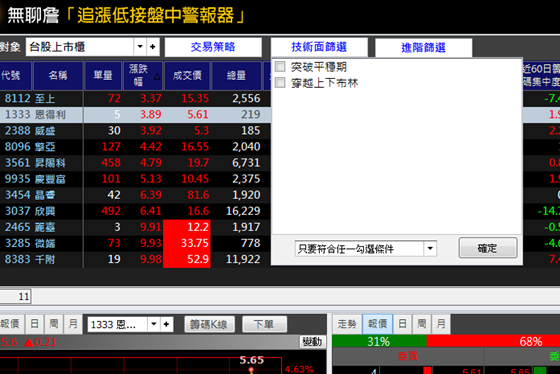Viewport: 560px width, 374px height.
Task: Open the 技術面篩選 tab
Action: 319,47
